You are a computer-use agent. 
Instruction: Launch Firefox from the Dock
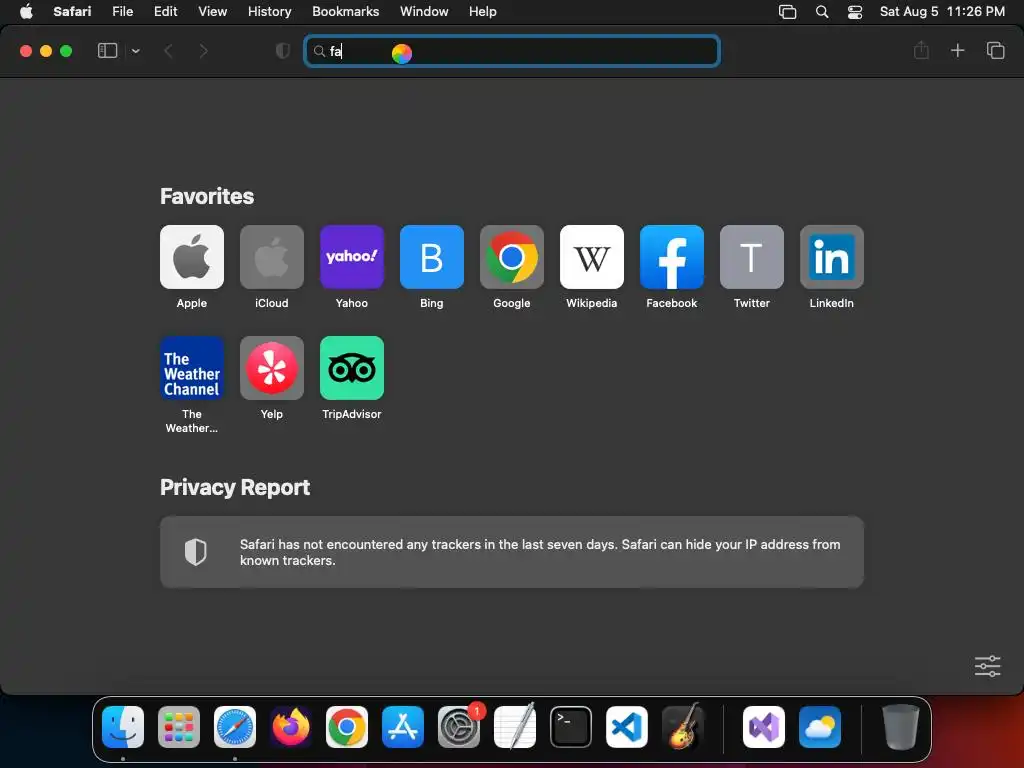tap(291, 726)
